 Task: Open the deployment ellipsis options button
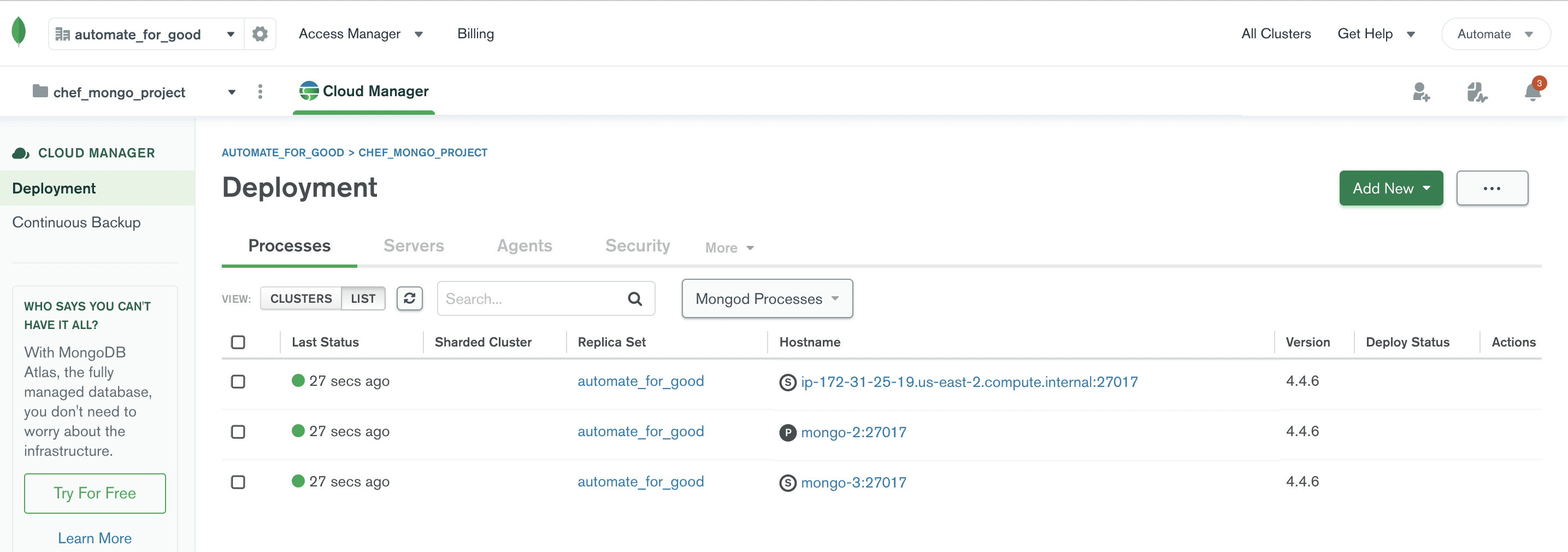1492,188
